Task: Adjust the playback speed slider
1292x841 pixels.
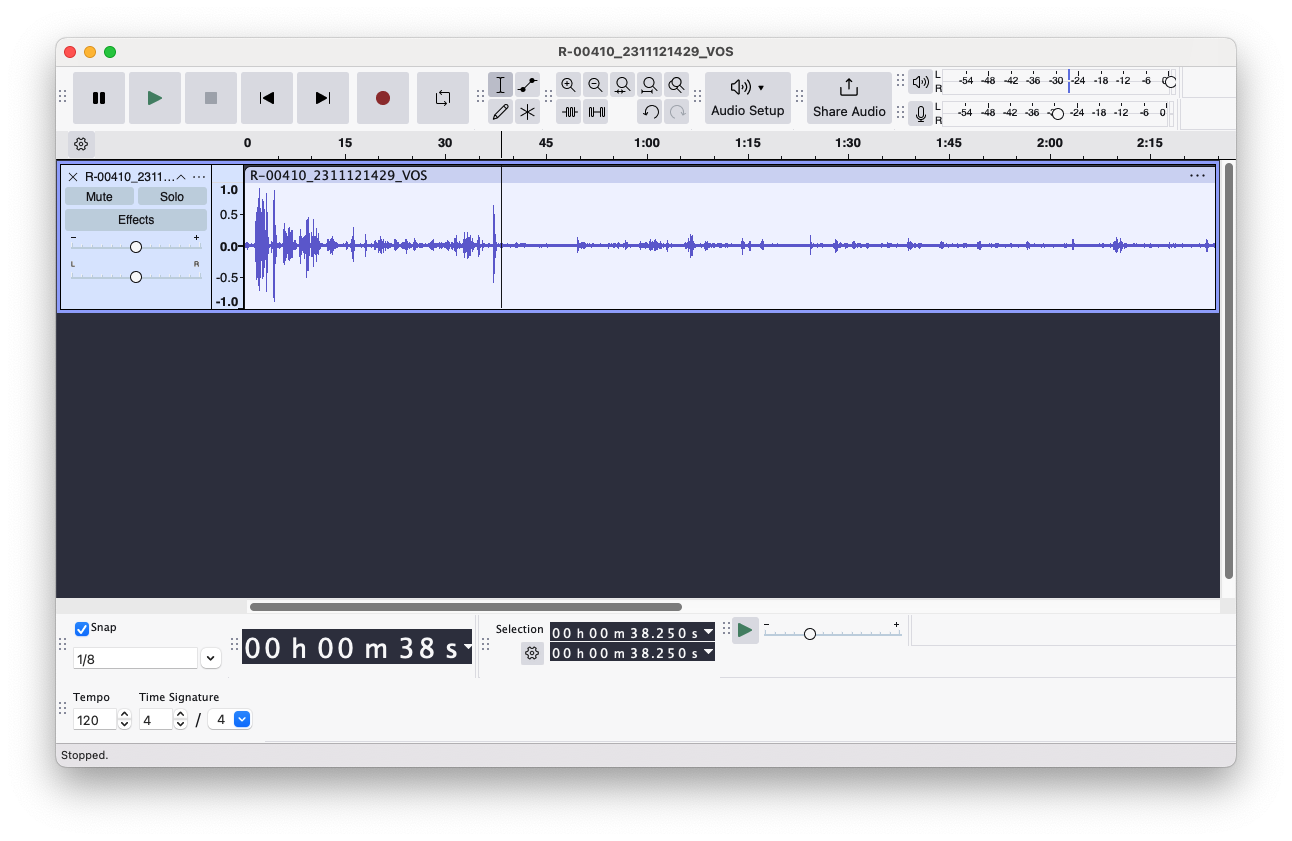Action: click(x=810, y=634)
